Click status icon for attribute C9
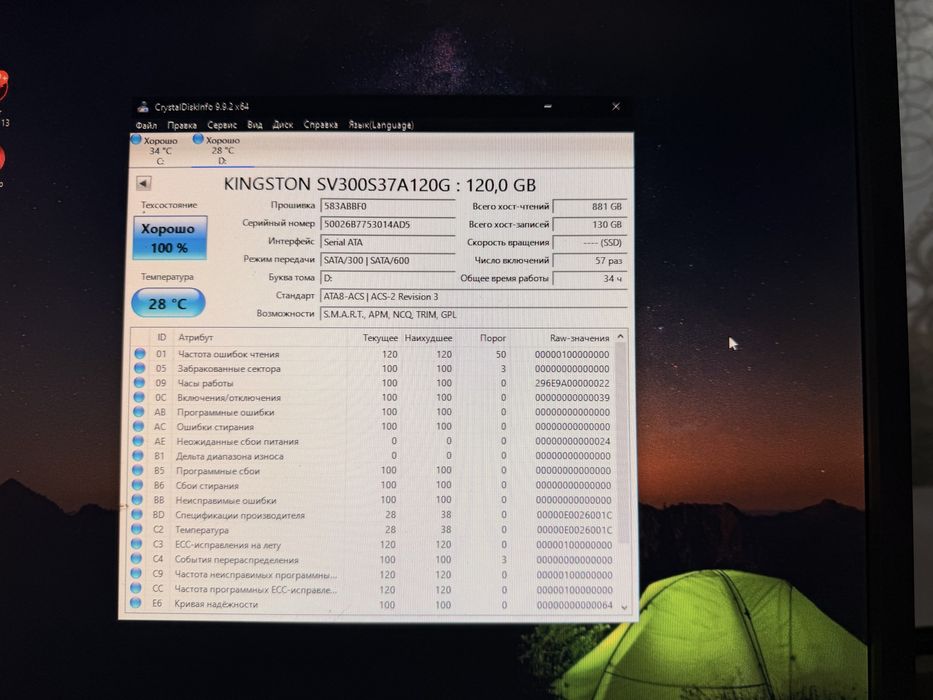This screenshot has width=933, height=700. [136, 574]
